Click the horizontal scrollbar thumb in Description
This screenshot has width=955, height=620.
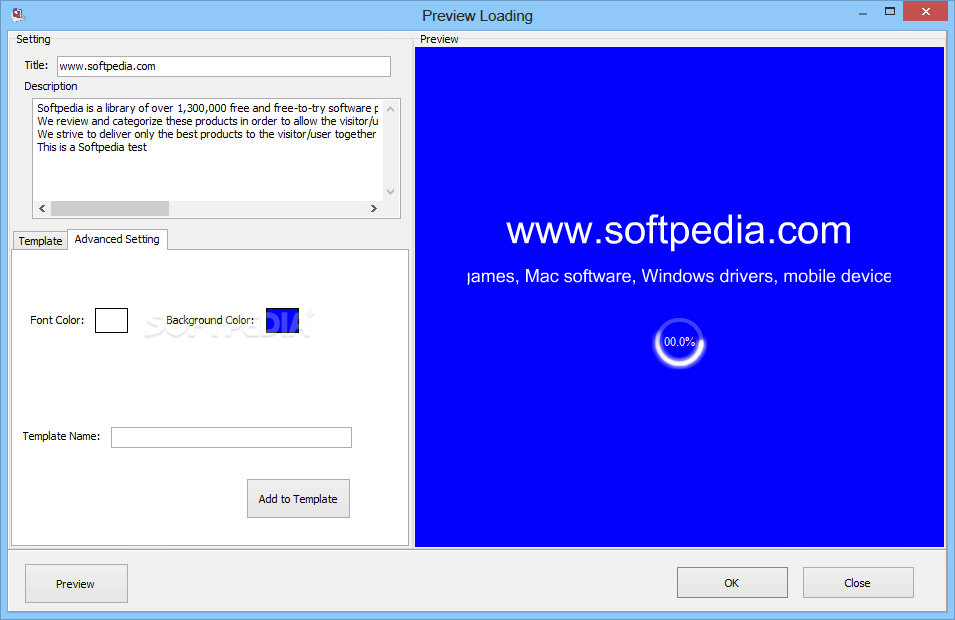tap(110, 208)
